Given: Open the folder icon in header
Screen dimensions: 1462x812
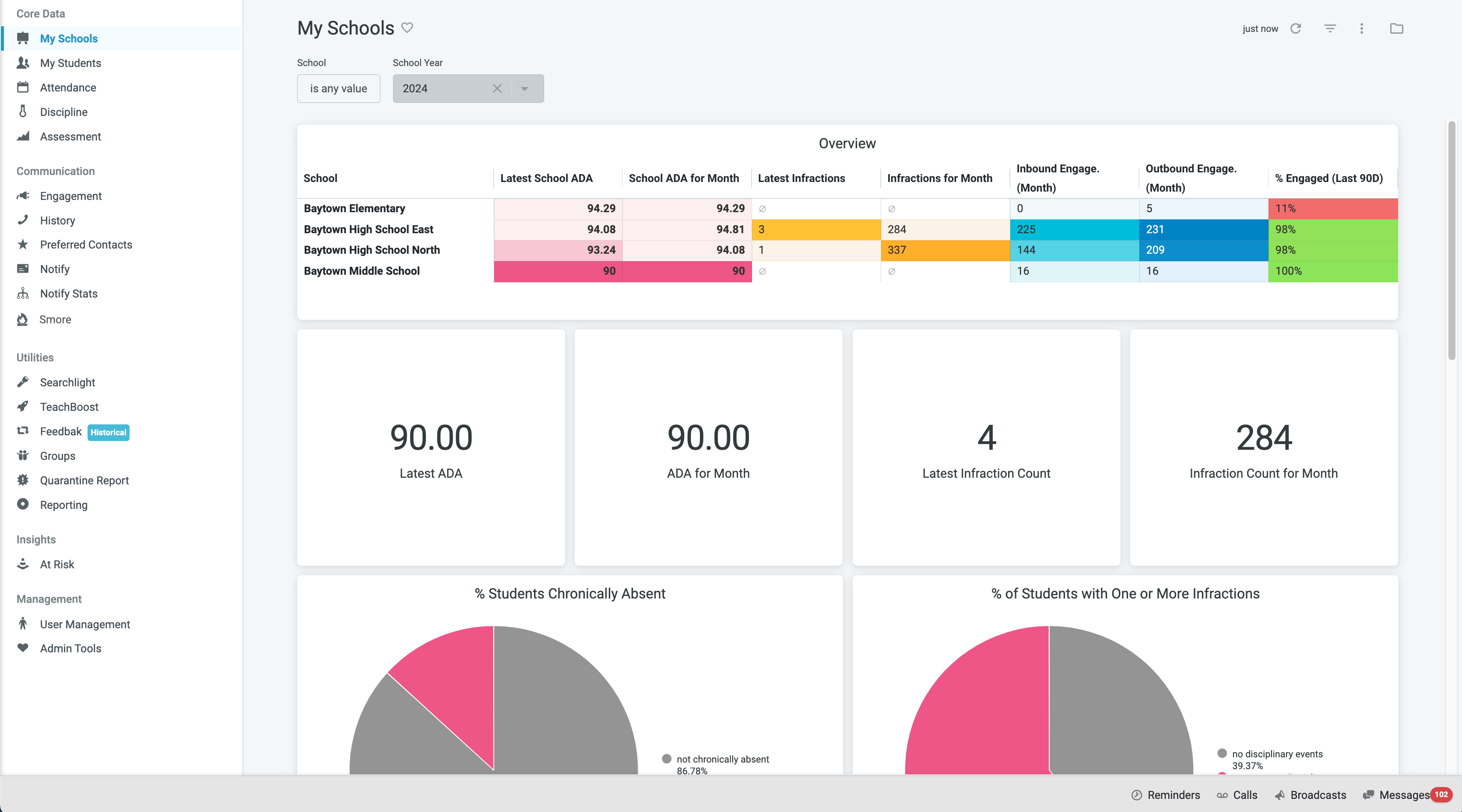Looking at the screenshot, I should [1396, 28].
